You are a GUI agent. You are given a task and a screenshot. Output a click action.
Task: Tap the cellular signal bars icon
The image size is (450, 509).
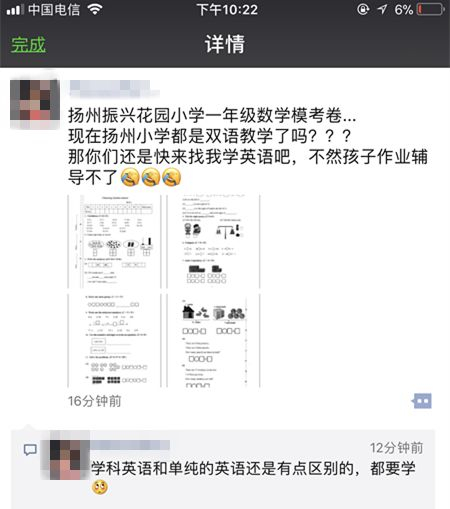point(15,10)
